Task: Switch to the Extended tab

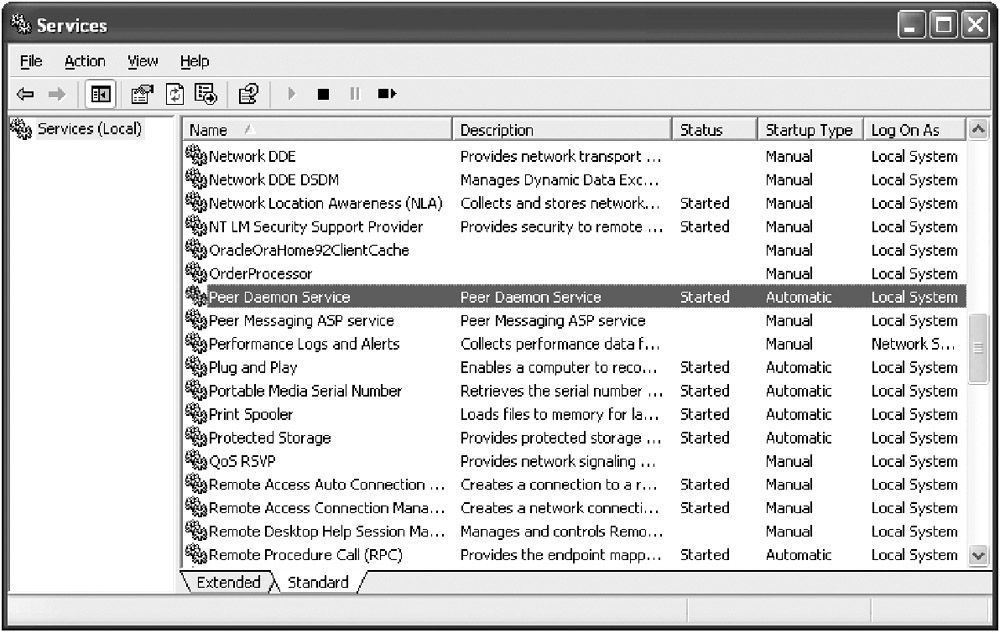Action: [x=228, y=582]
